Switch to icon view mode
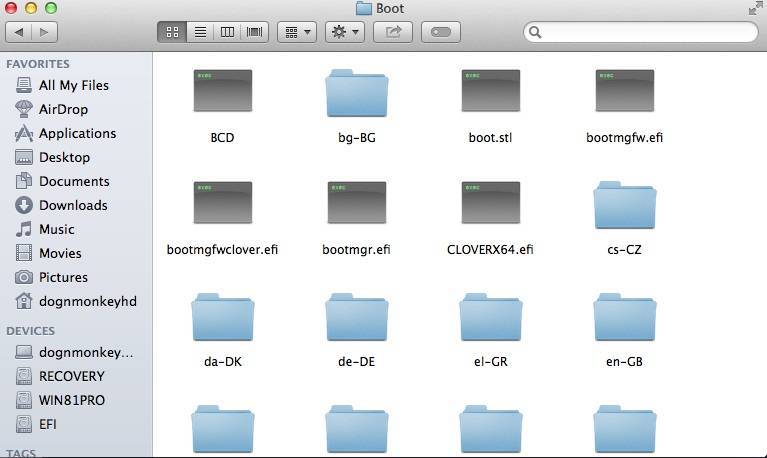The width and height of the screenshot is (767, 458). tap(172, 32)
